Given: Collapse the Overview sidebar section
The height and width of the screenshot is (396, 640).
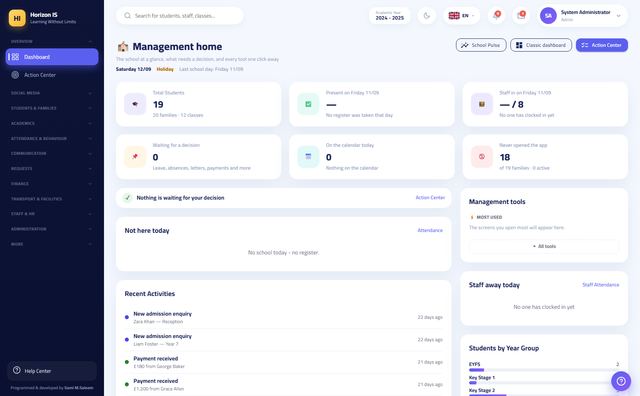Looking at the screenshot, I should click(x=52, y=41).
